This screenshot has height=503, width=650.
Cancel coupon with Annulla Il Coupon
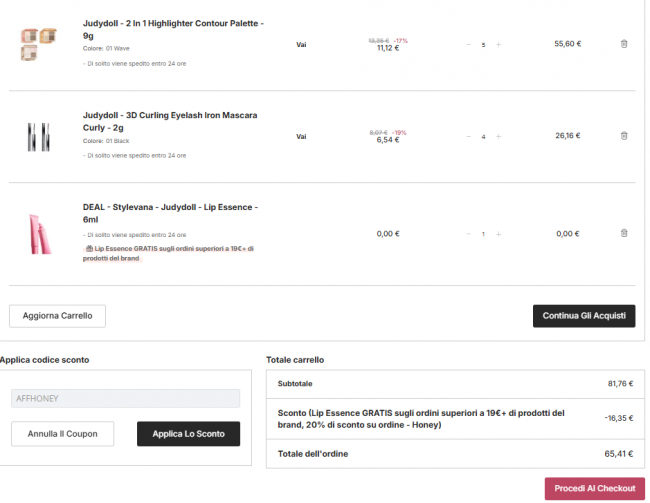tap(62, 434)
